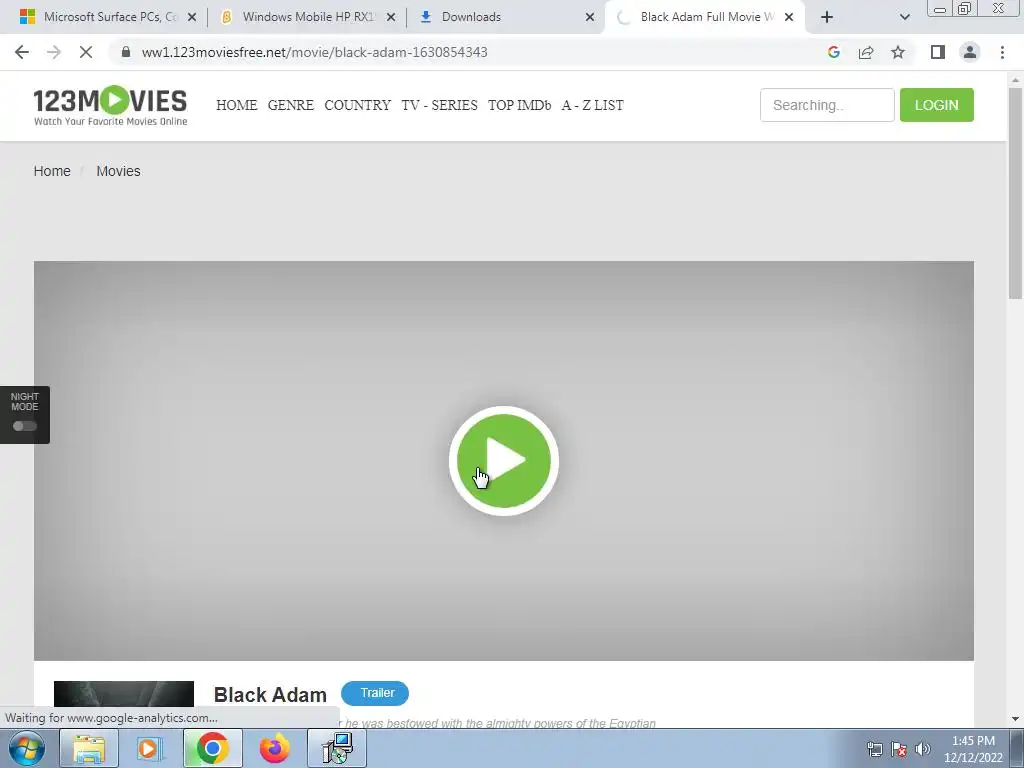Open the COUNTRY menu
Image resolution: width=1024 pixels, height=768 pixels.
click(357, 105)
